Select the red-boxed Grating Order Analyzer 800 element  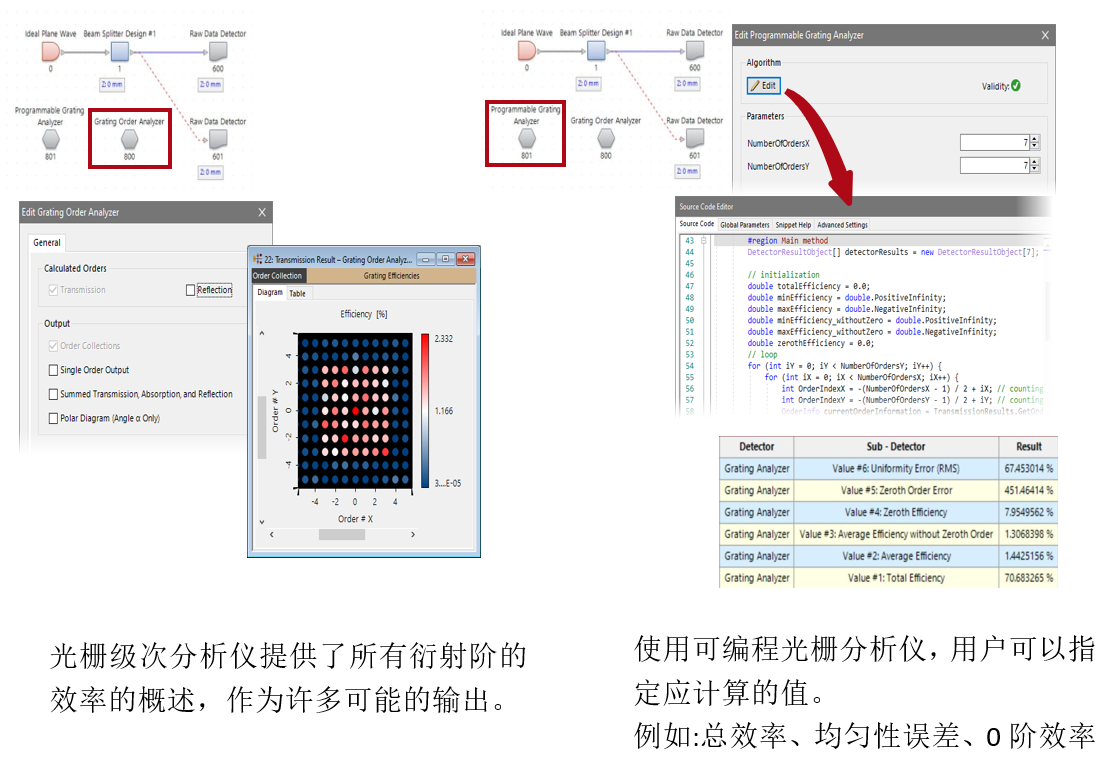pyautogui.click(x=129, y=140)
